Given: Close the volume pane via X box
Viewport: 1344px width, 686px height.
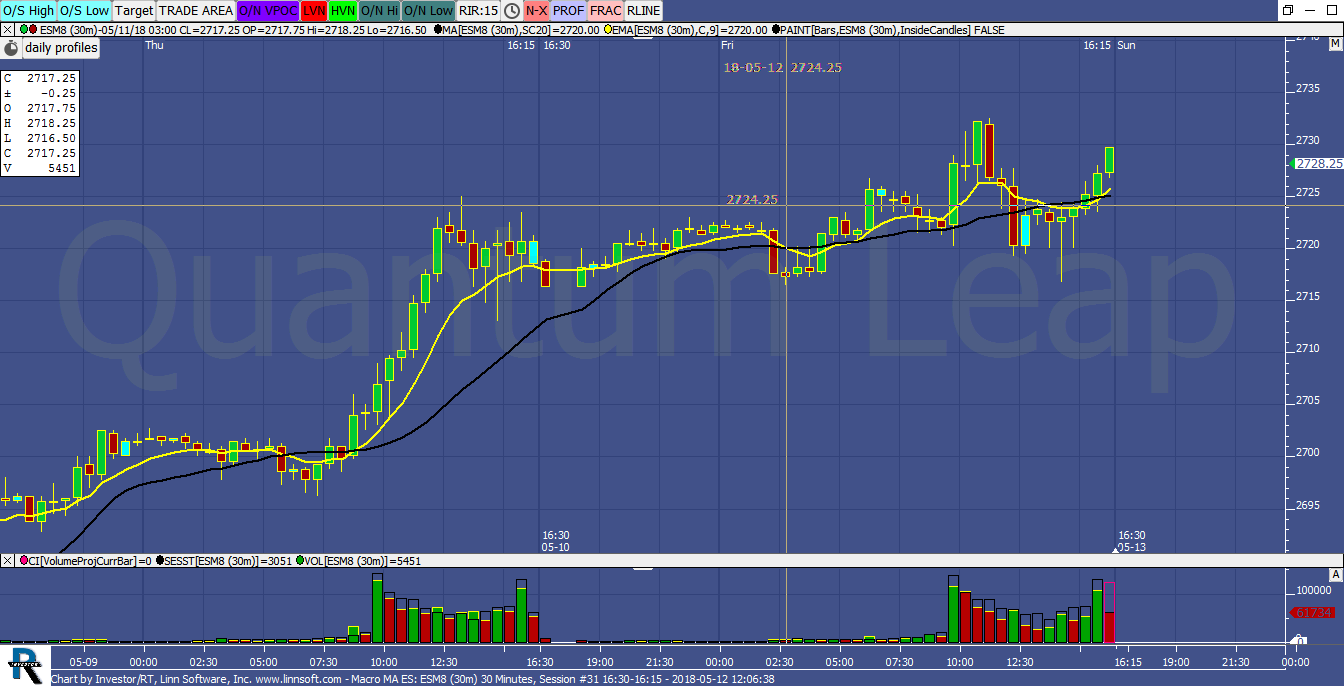Looking at the screenshot, I should [x=7, y=561].
